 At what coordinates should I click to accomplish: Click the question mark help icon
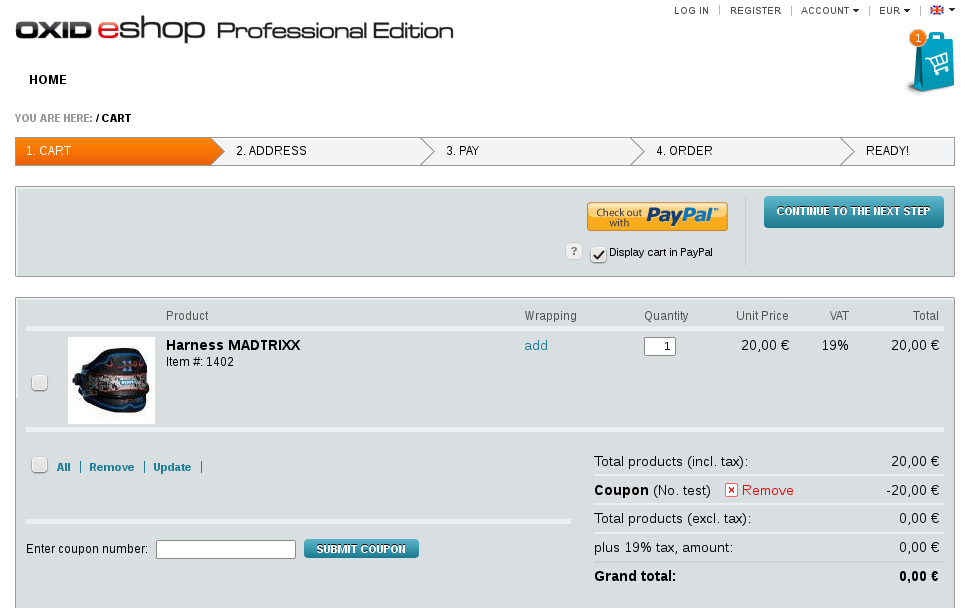pyautogui.click(x=574, y=251)
